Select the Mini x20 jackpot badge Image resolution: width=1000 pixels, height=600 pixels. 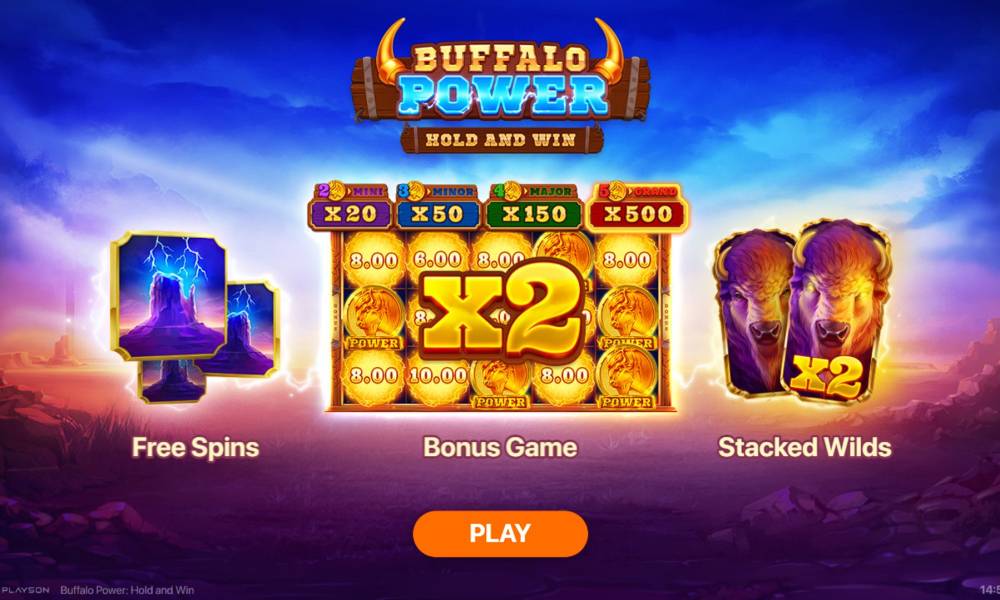click(349, 206)
